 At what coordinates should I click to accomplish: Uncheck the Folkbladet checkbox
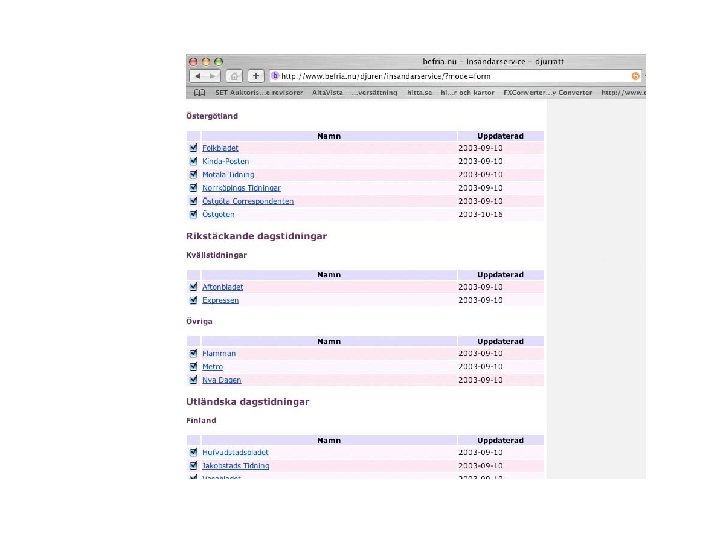point(193,148)
